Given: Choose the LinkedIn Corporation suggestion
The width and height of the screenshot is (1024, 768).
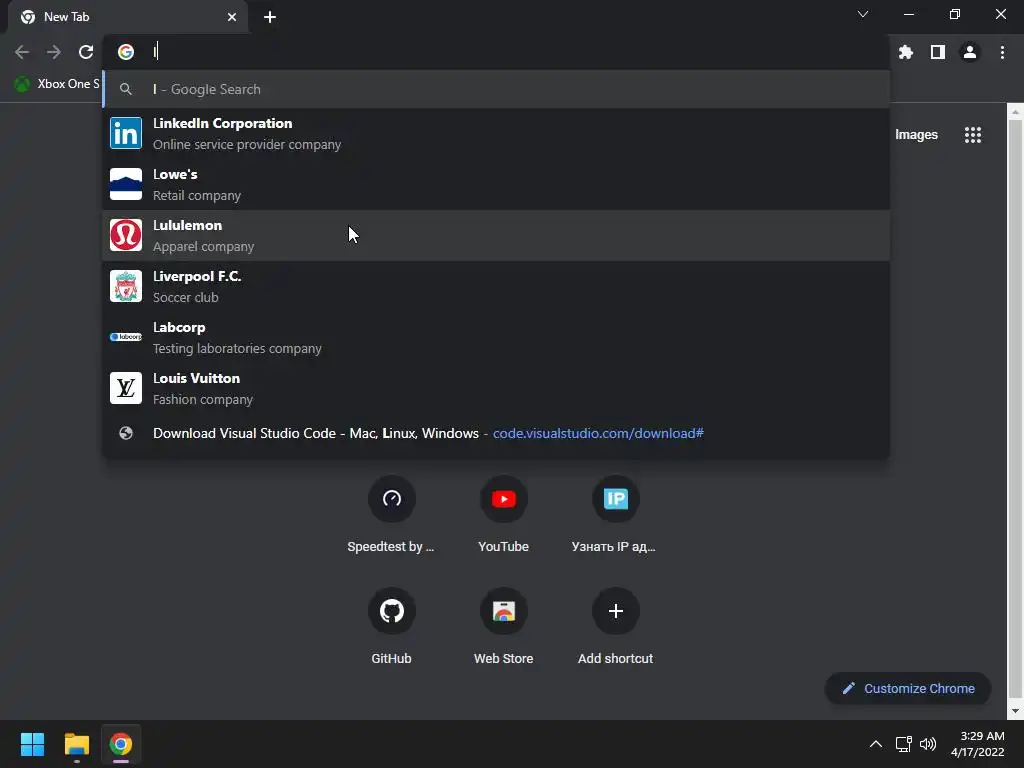Looking at the screenshot, I should [496, 133].
